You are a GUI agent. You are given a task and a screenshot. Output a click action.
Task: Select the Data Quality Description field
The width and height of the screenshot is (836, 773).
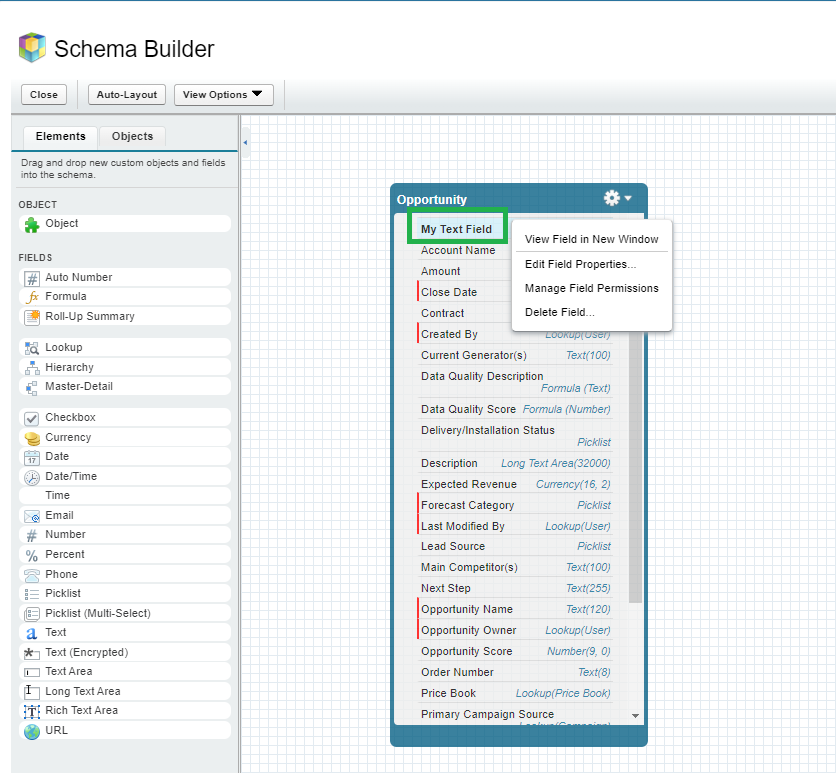click(x=515, y=382)
